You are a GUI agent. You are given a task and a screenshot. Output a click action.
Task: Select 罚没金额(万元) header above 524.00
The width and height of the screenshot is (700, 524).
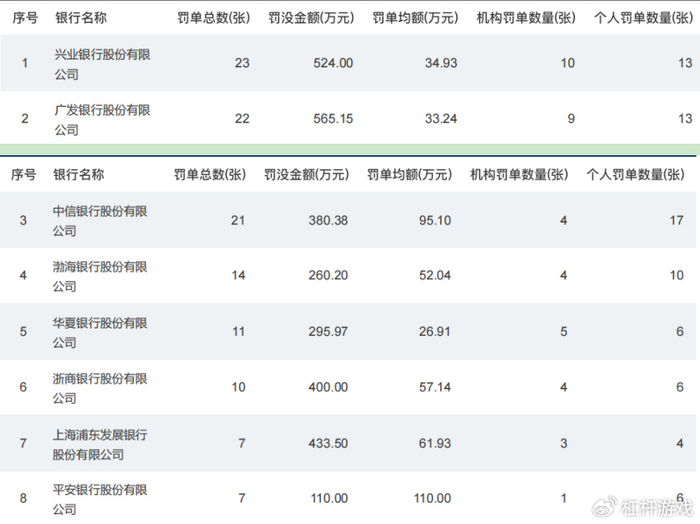tap(311, 18)
